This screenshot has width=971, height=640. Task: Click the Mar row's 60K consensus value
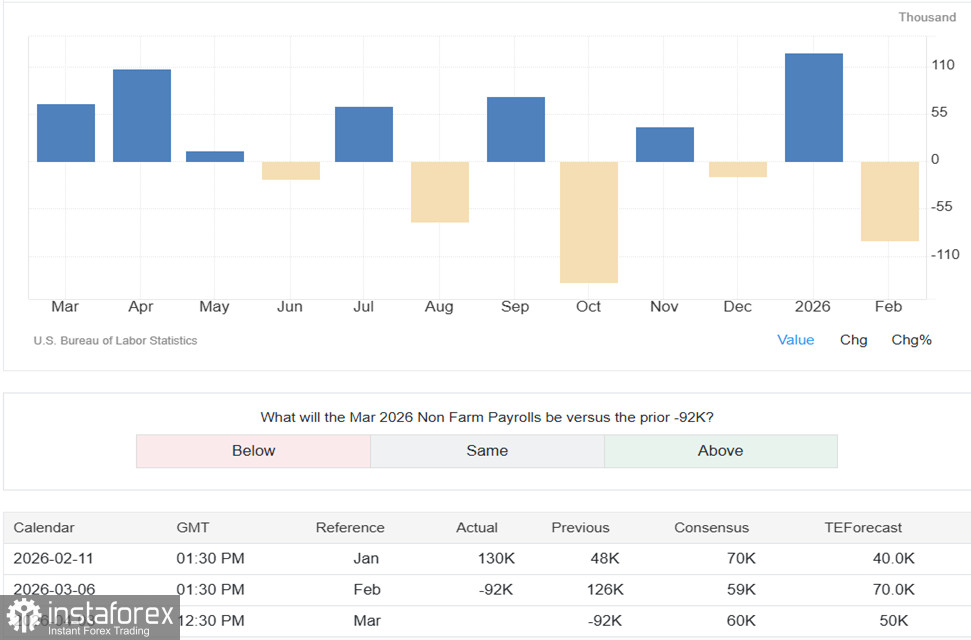pos(741,621)
